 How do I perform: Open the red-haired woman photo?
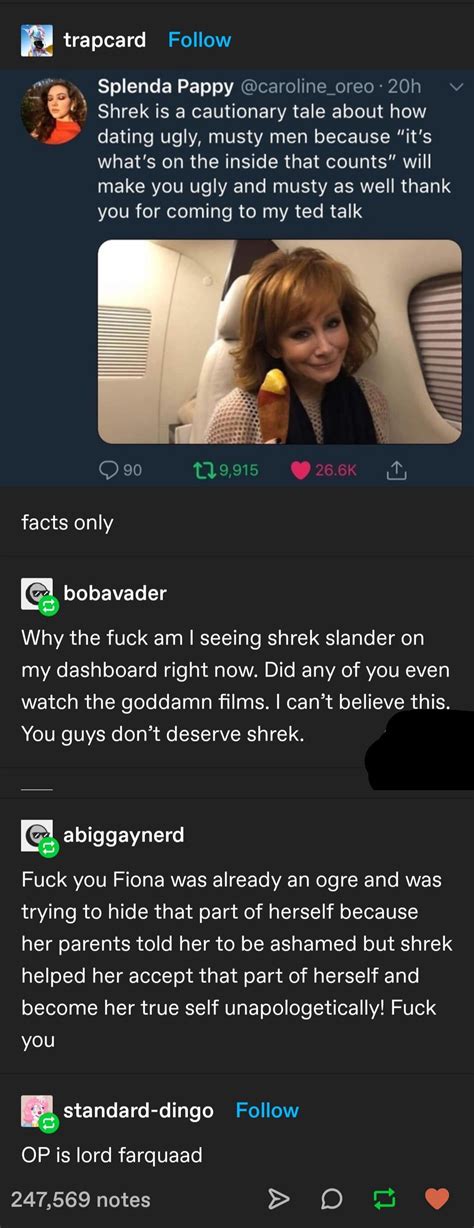(x=279, y=342)
